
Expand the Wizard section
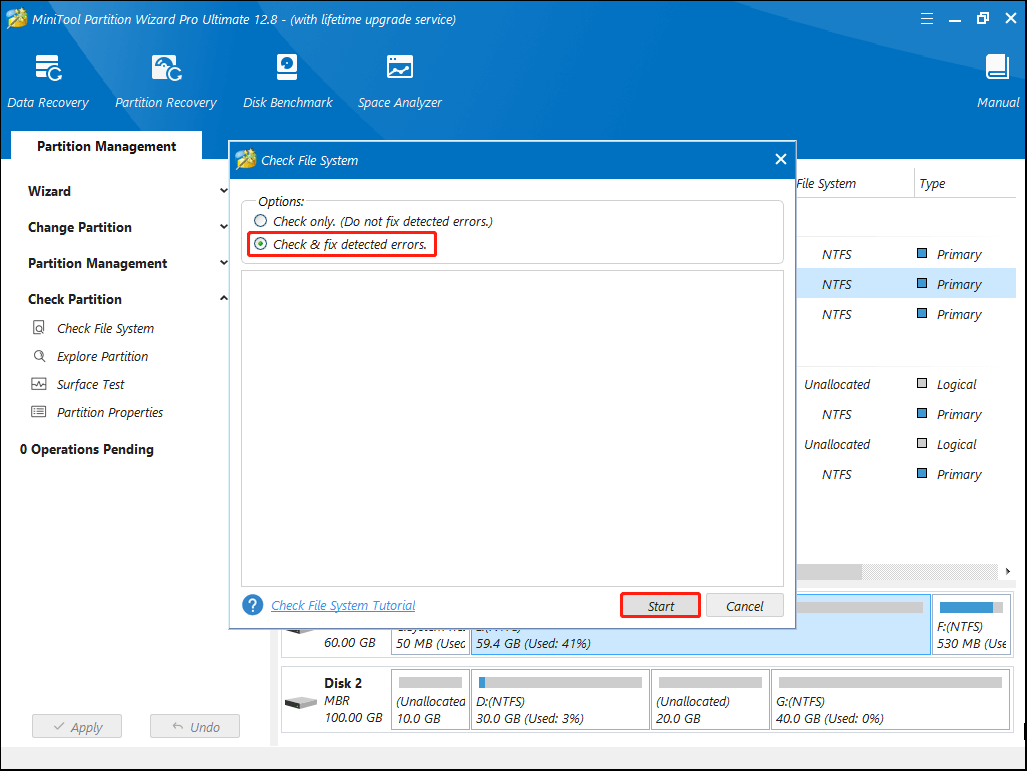coord(222,191)
